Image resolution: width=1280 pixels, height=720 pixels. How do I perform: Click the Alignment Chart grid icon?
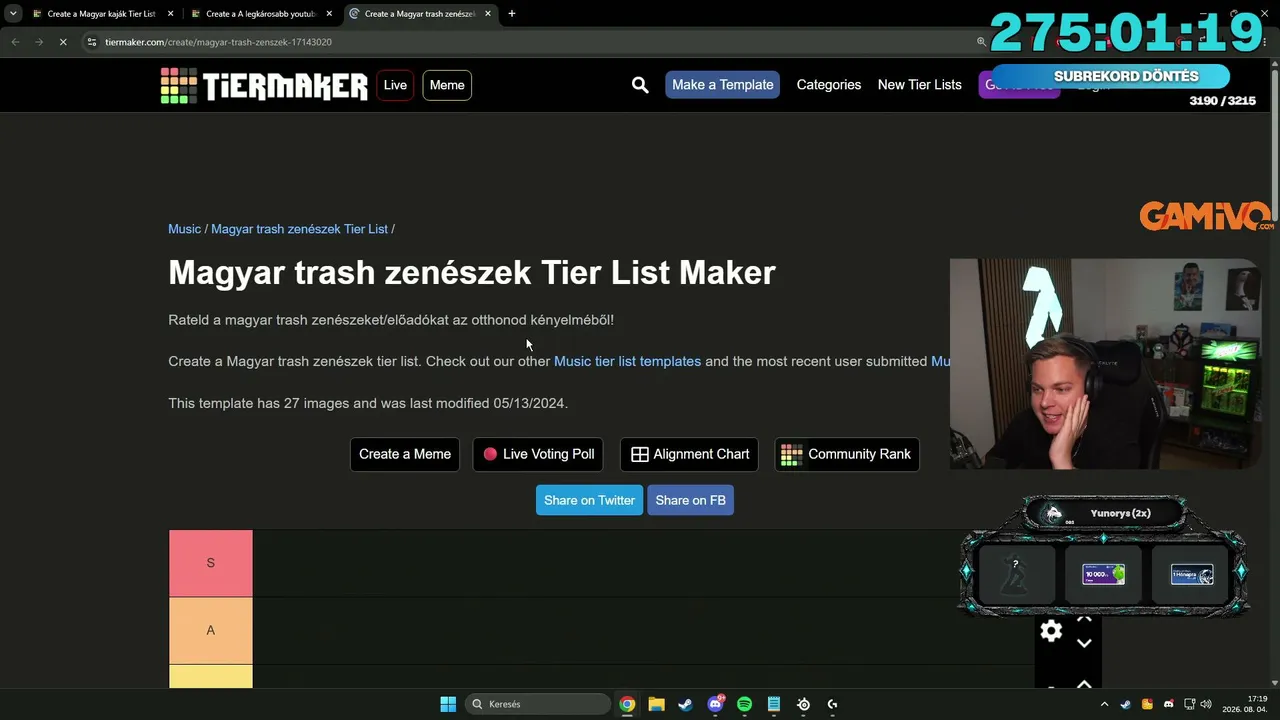pyautogui.click(x=640, y=454)
